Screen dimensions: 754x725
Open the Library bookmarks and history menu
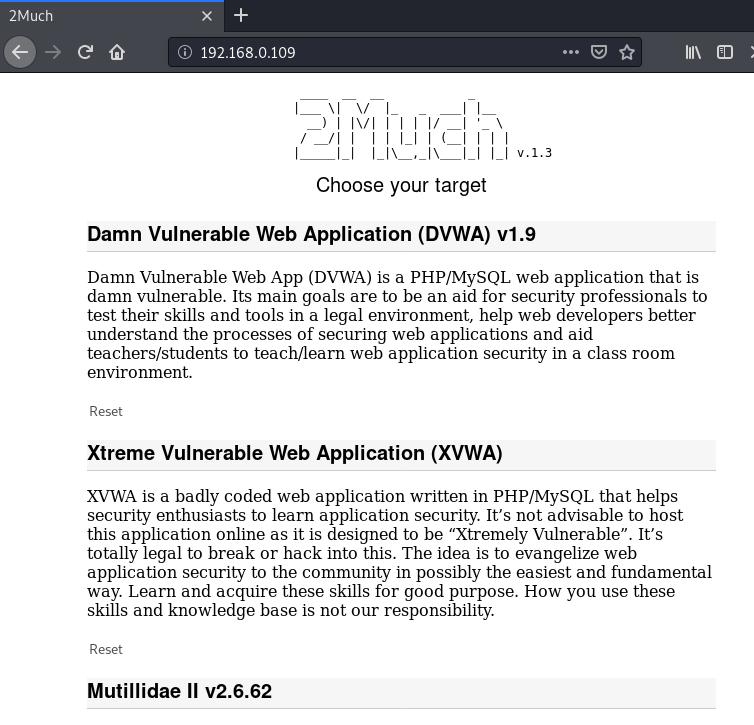click(x=693, y=52)
